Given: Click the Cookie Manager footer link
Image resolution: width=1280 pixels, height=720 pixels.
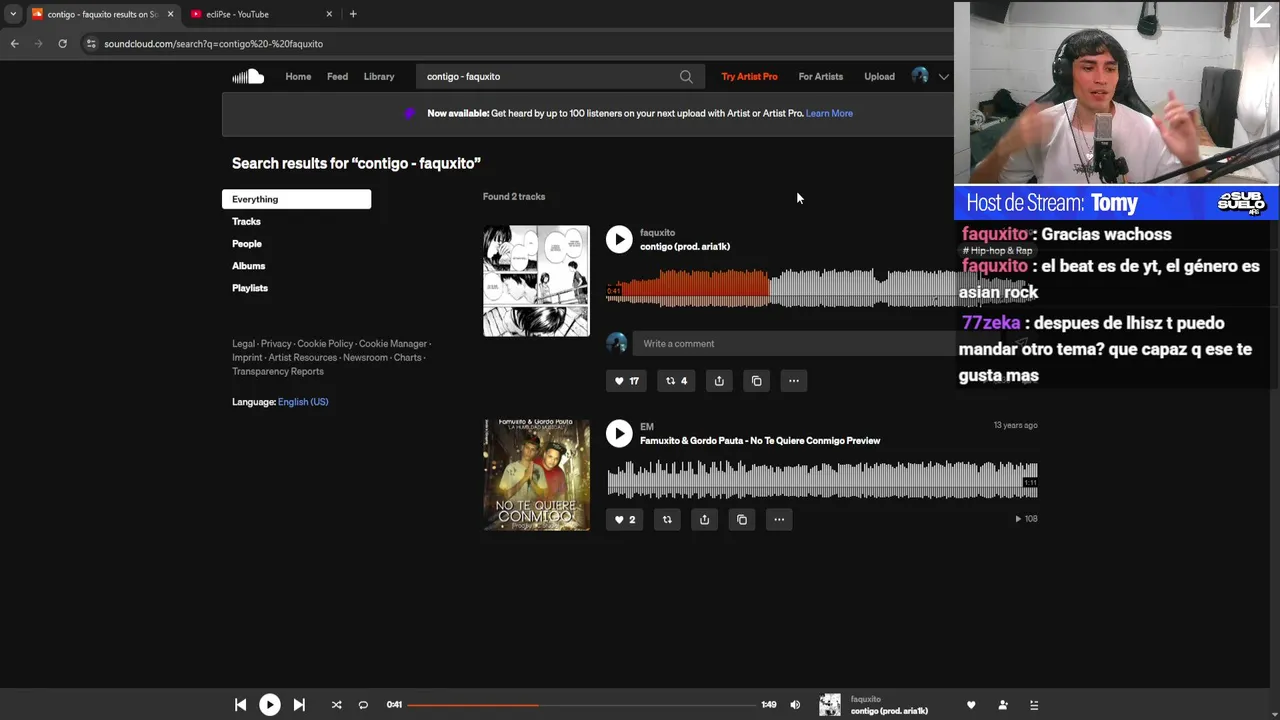Looking at the screenshot, I should 393,343.
